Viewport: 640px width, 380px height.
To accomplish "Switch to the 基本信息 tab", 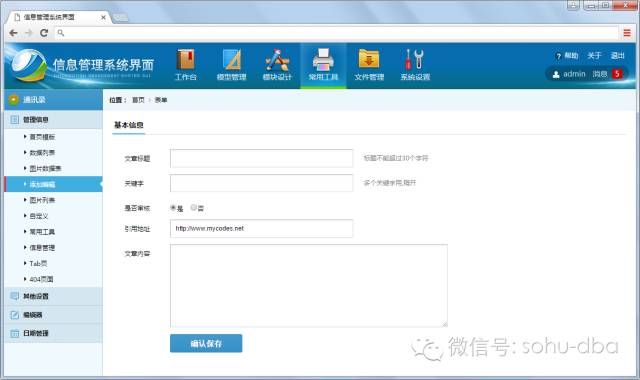I will 129,125.
